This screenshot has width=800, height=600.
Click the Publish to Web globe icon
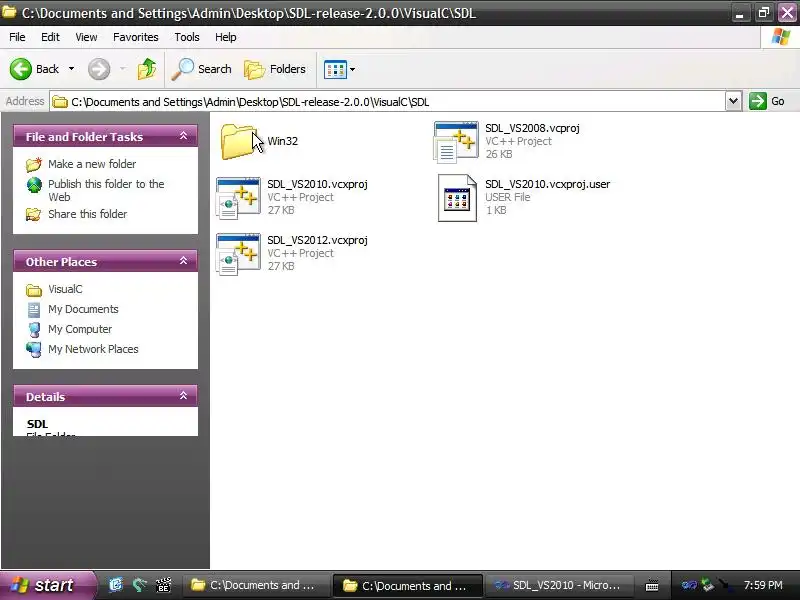pyautogui.click(x=34, y=185)
